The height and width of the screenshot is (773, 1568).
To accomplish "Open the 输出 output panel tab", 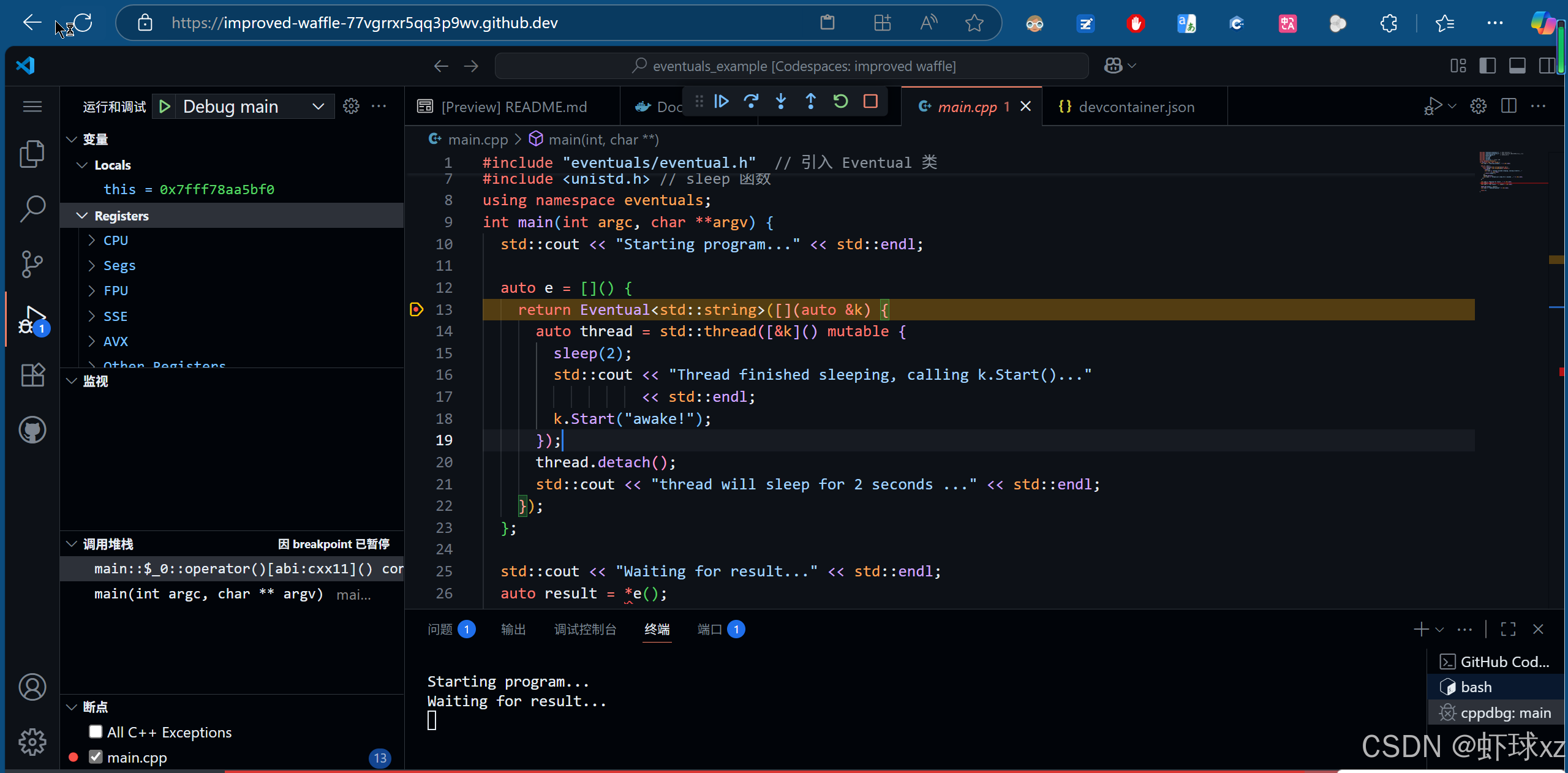I will pyautogui.click(x=513, y=629).
